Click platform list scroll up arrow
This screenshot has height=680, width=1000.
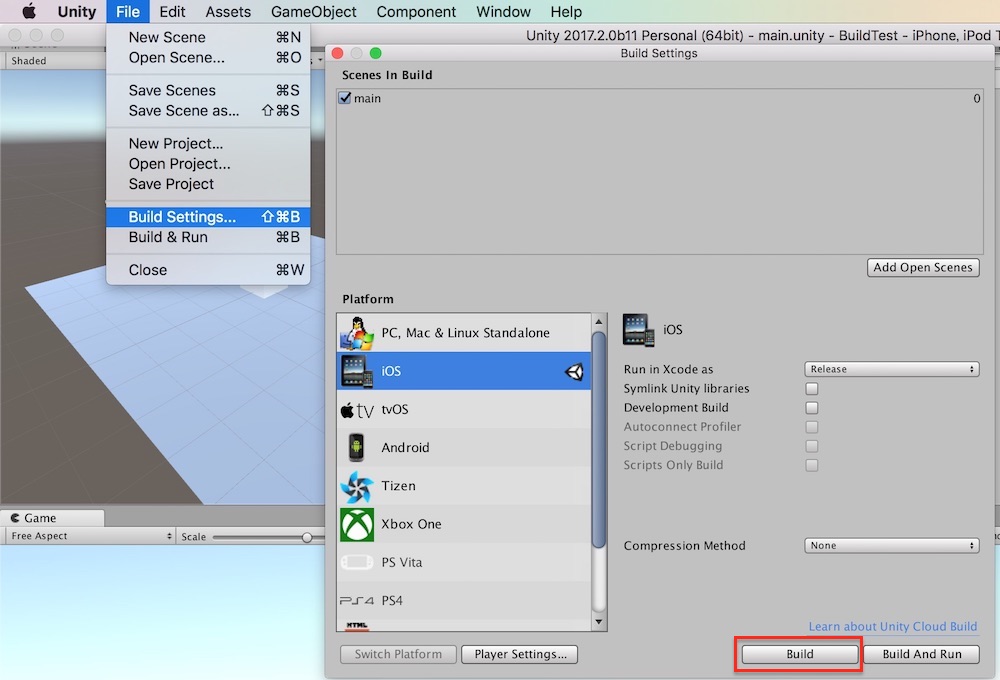598,321
